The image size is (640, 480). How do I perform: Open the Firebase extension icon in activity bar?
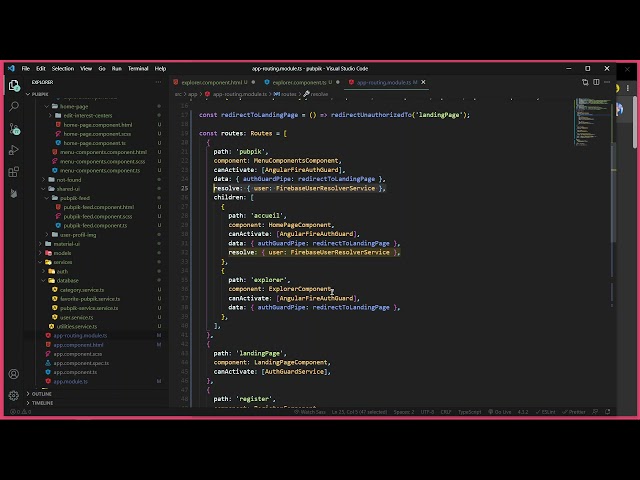tap(14, 193)
